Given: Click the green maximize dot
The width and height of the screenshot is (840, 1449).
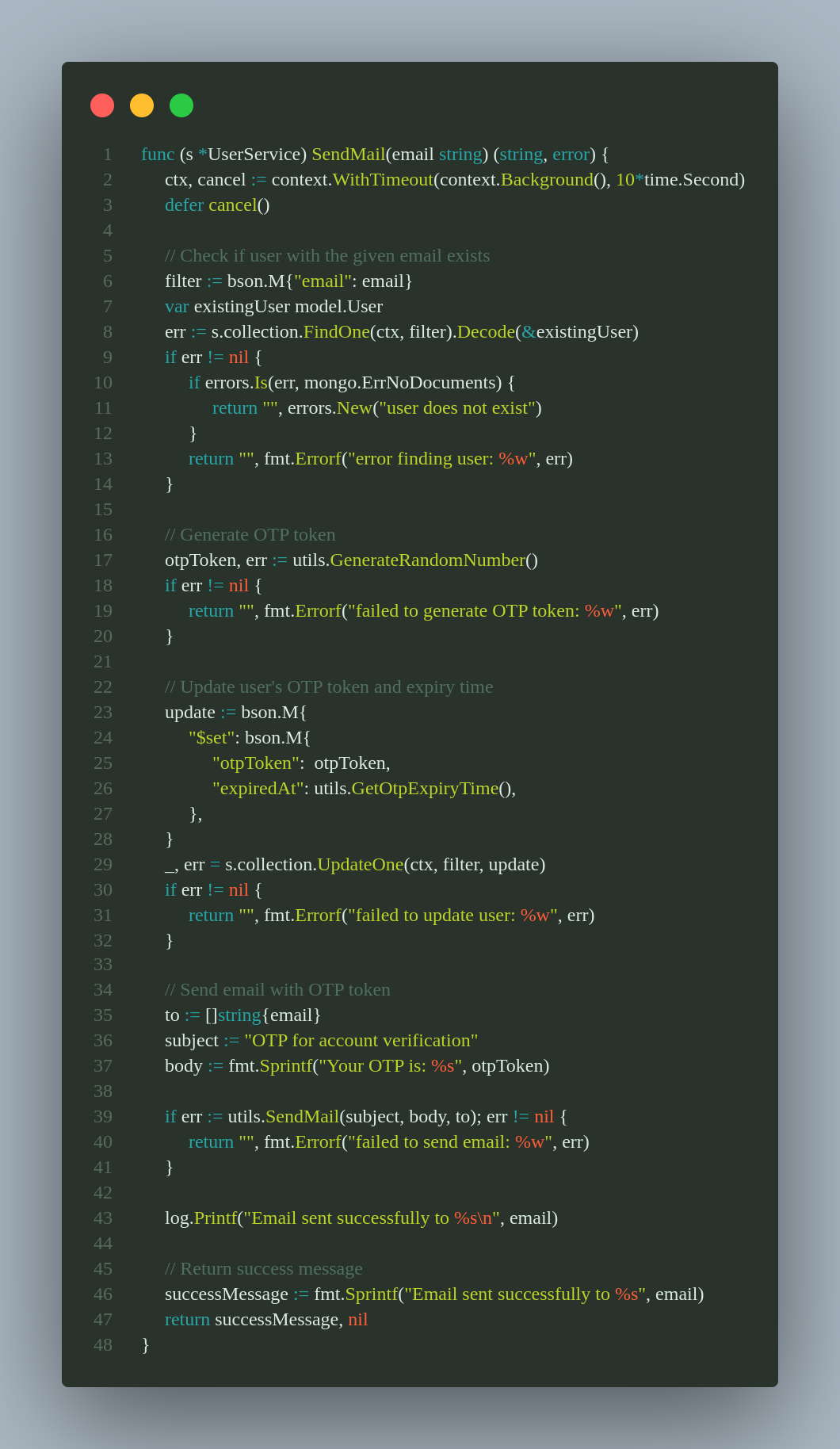Looking at the screenshot, I should tap(181, 105).
